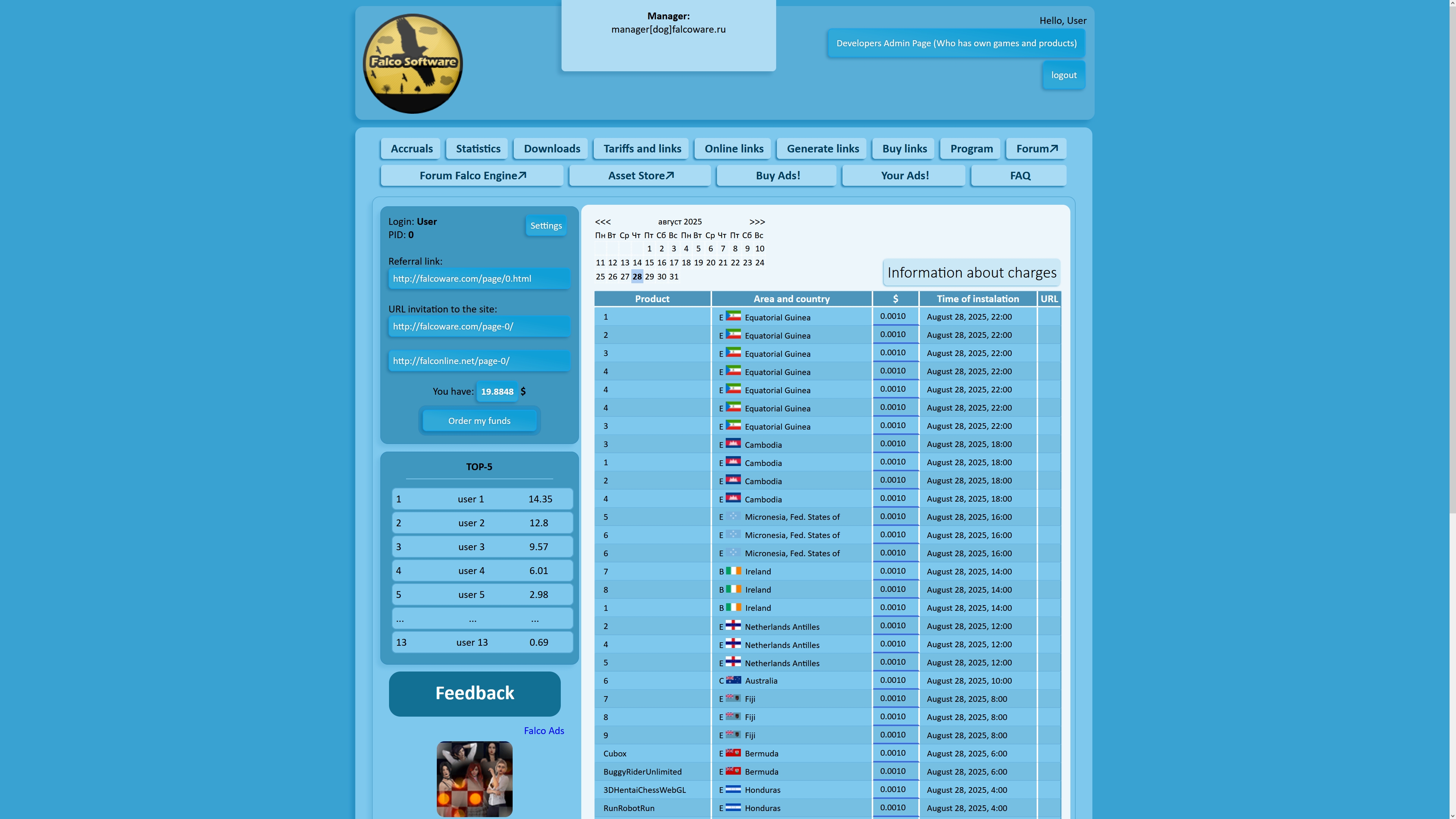Image resolution: width=1456 pixels, height=819 pixels.
Task: Select day 28 in the calendar
Action: [x=637, y=276]
